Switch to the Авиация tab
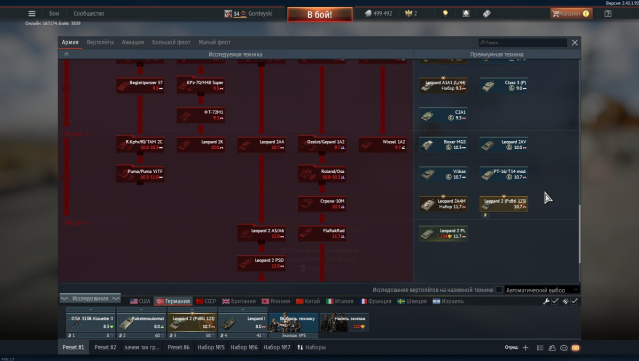This screenshot has width=639, height=361. coord(133,42)
